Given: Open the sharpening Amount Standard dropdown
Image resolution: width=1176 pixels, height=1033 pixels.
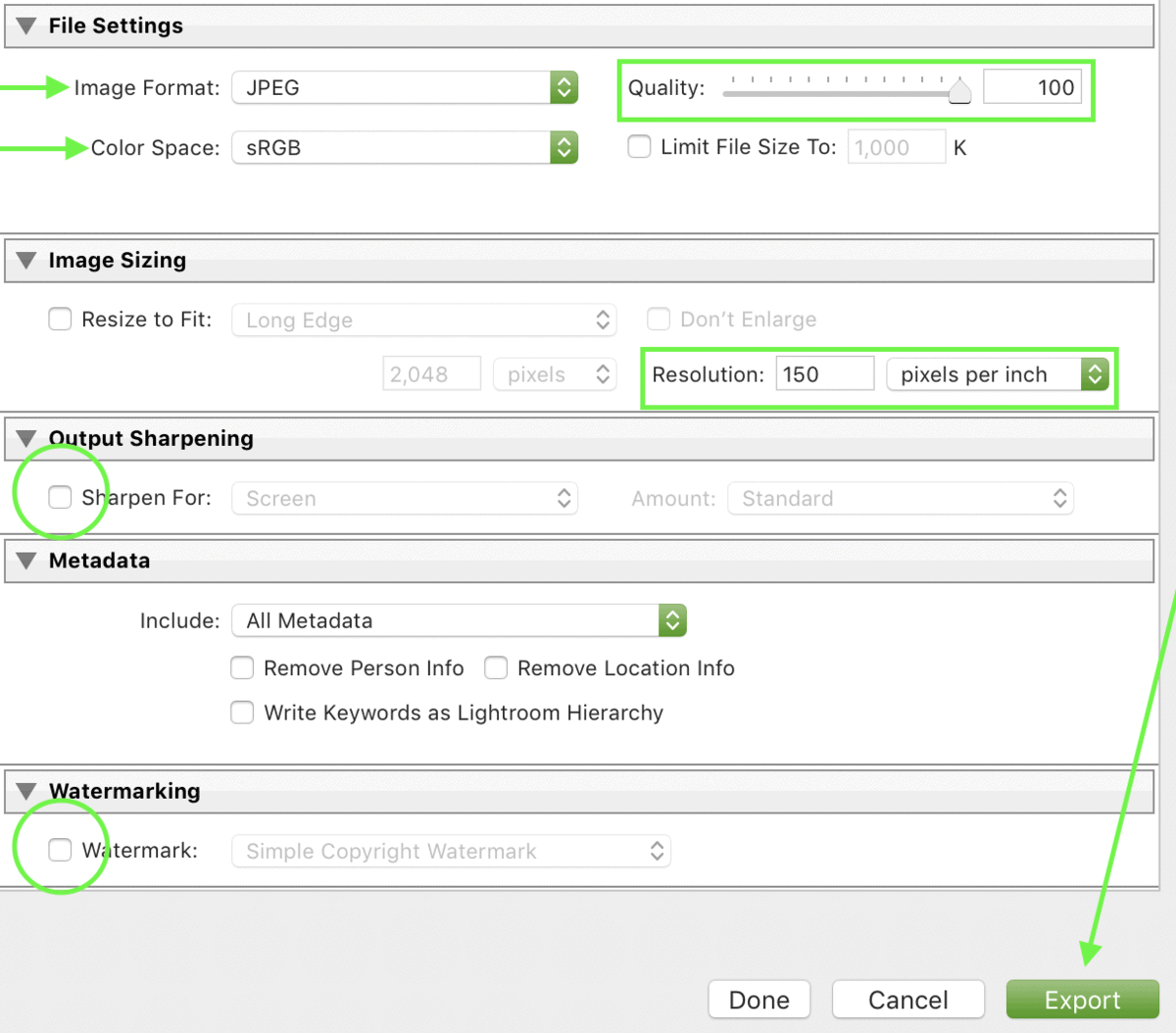Looking at the screenshot, I should (x=901, y=498).
